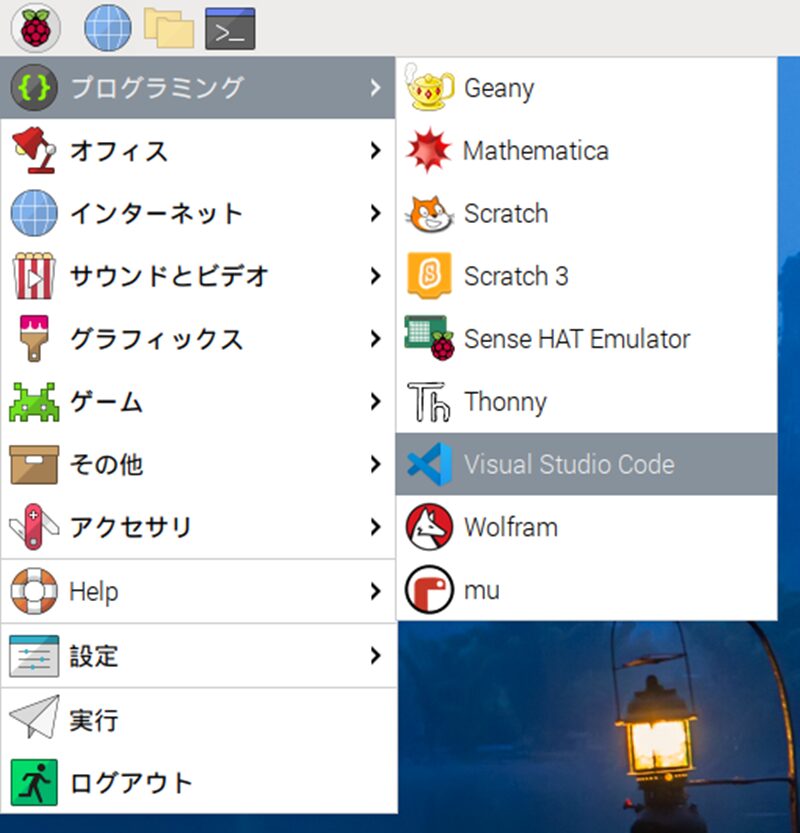Launch Geany from the programming submenu

tap(586, 88)
